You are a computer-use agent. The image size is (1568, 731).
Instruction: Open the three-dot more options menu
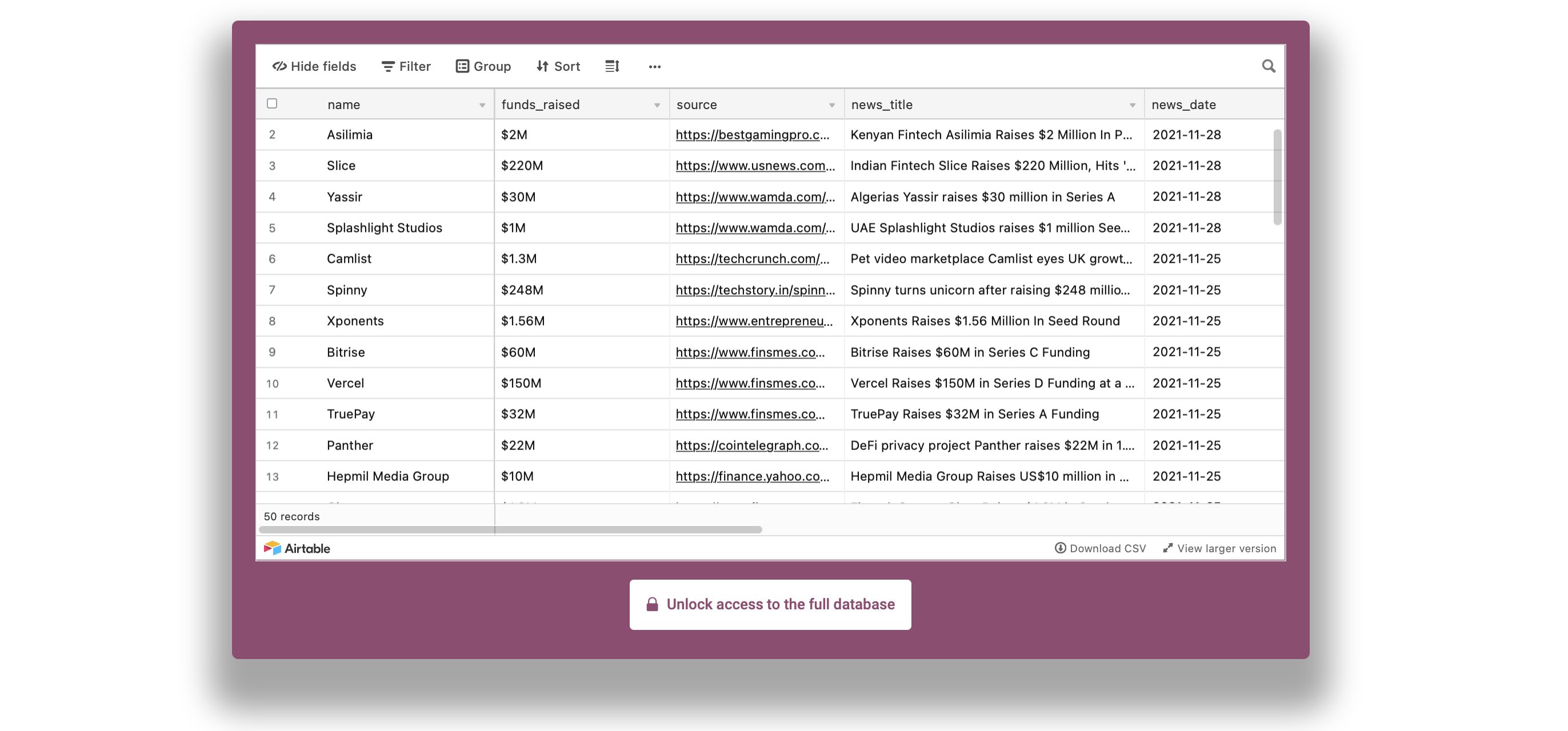click(x=654, y=67)
